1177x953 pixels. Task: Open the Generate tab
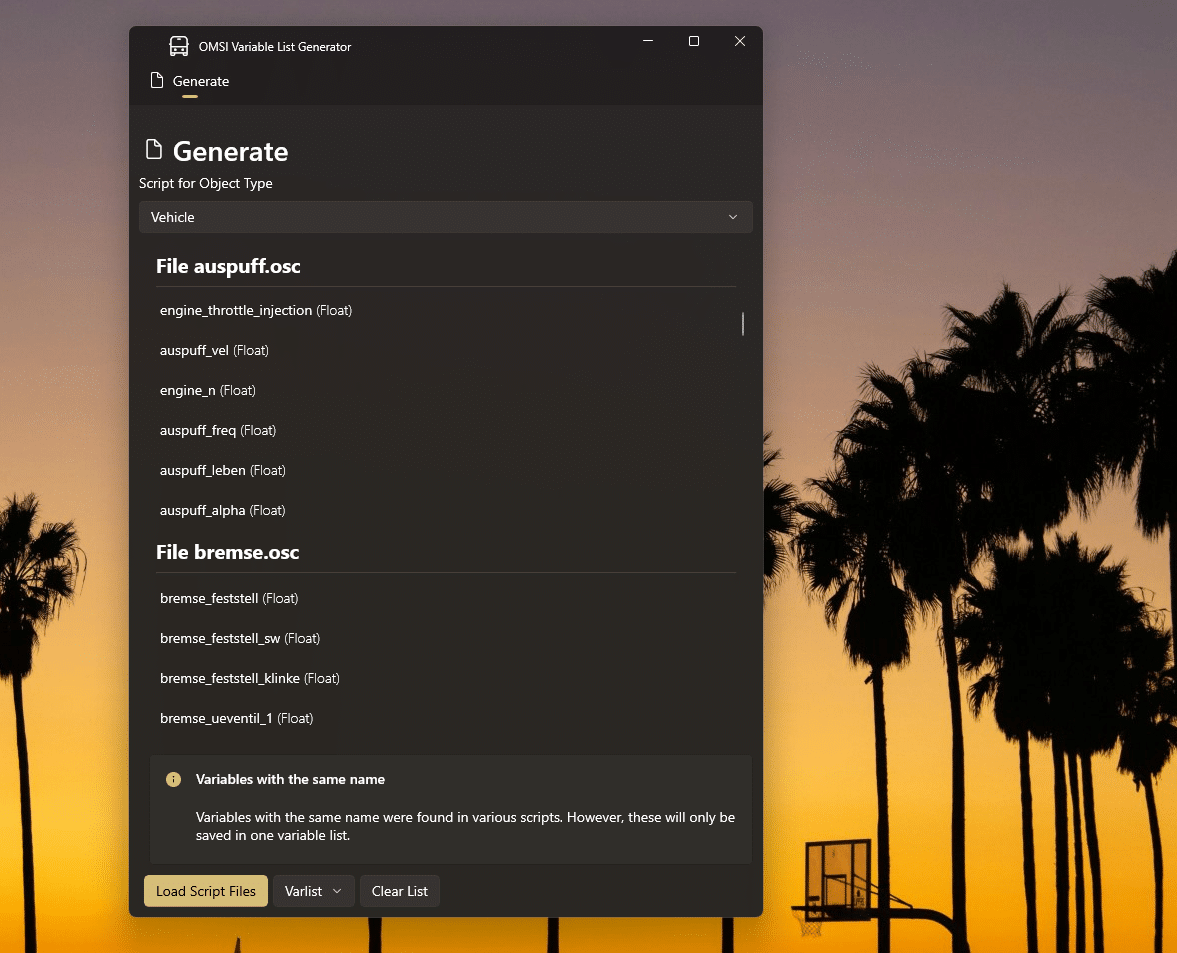tap(190, 81)
